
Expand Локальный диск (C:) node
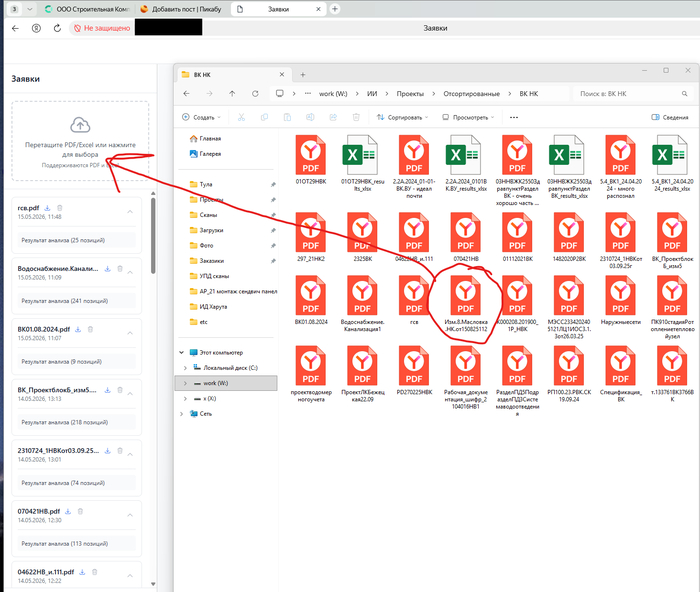pos(185,368)
